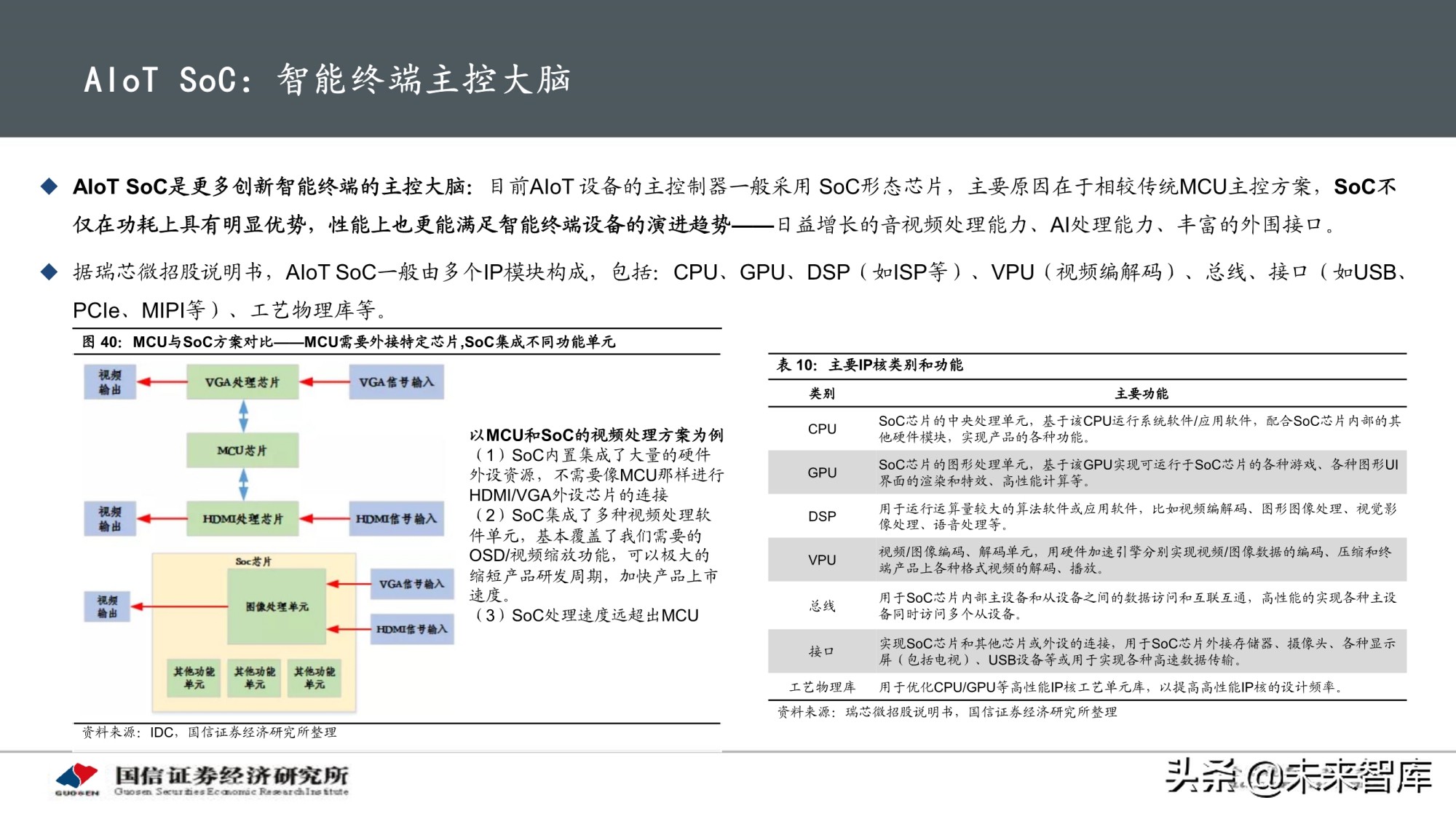Select the MCU芯片 green block

(x=243, y=449)
